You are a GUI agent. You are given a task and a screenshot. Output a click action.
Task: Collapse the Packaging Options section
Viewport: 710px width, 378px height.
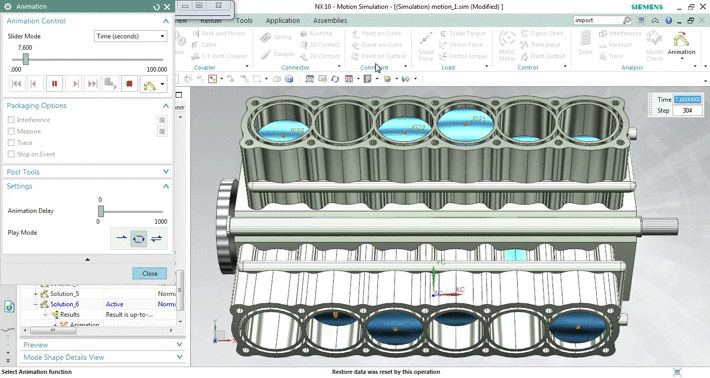pyautogui.click(x=166, y=105)
